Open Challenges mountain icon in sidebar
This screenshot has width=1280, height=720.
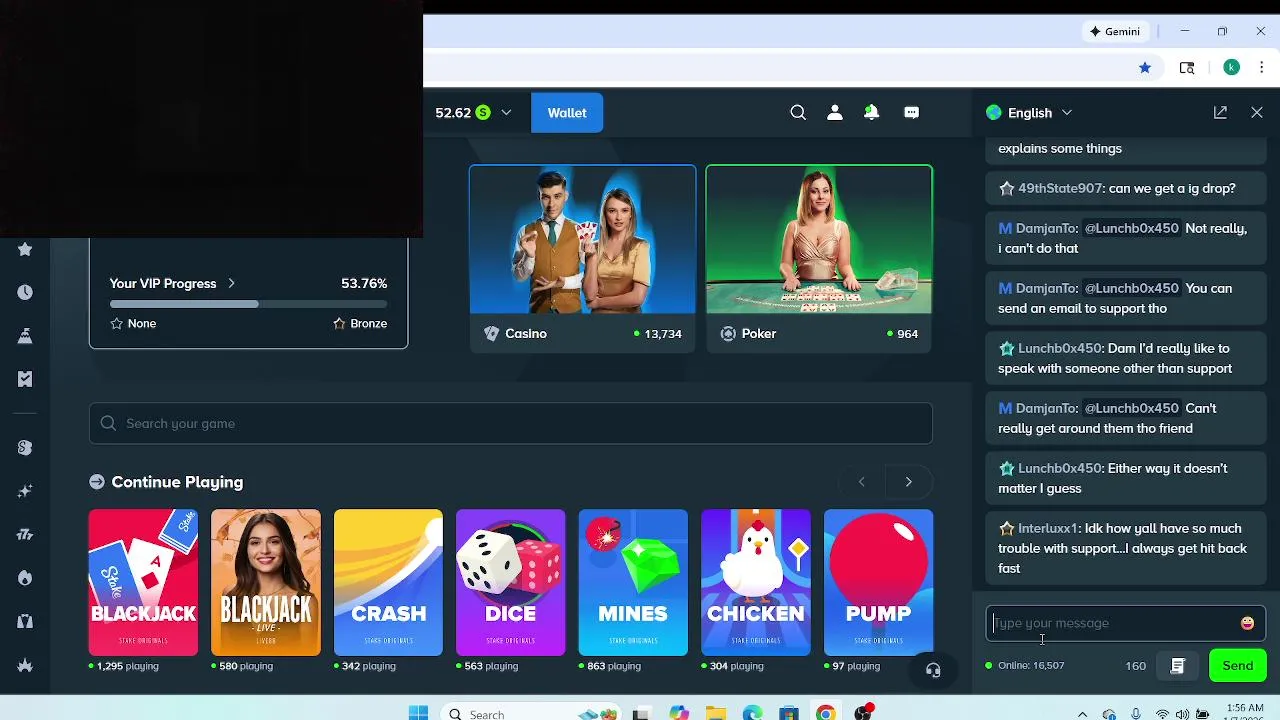25,336
